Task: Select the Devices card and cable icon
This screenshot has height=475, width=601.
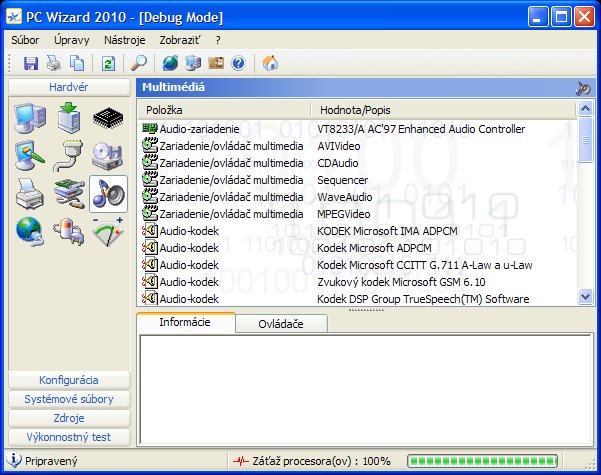Action: point(69,194)
